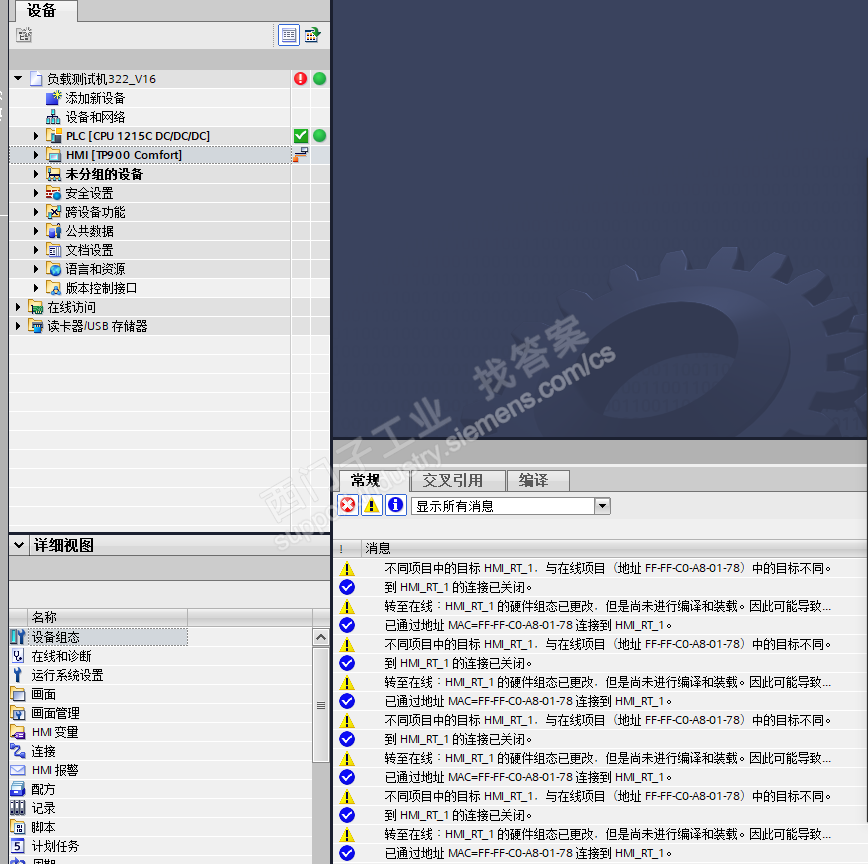Click the red error status icon
This screenshot has width=868, height=864.
click(301, 79)
